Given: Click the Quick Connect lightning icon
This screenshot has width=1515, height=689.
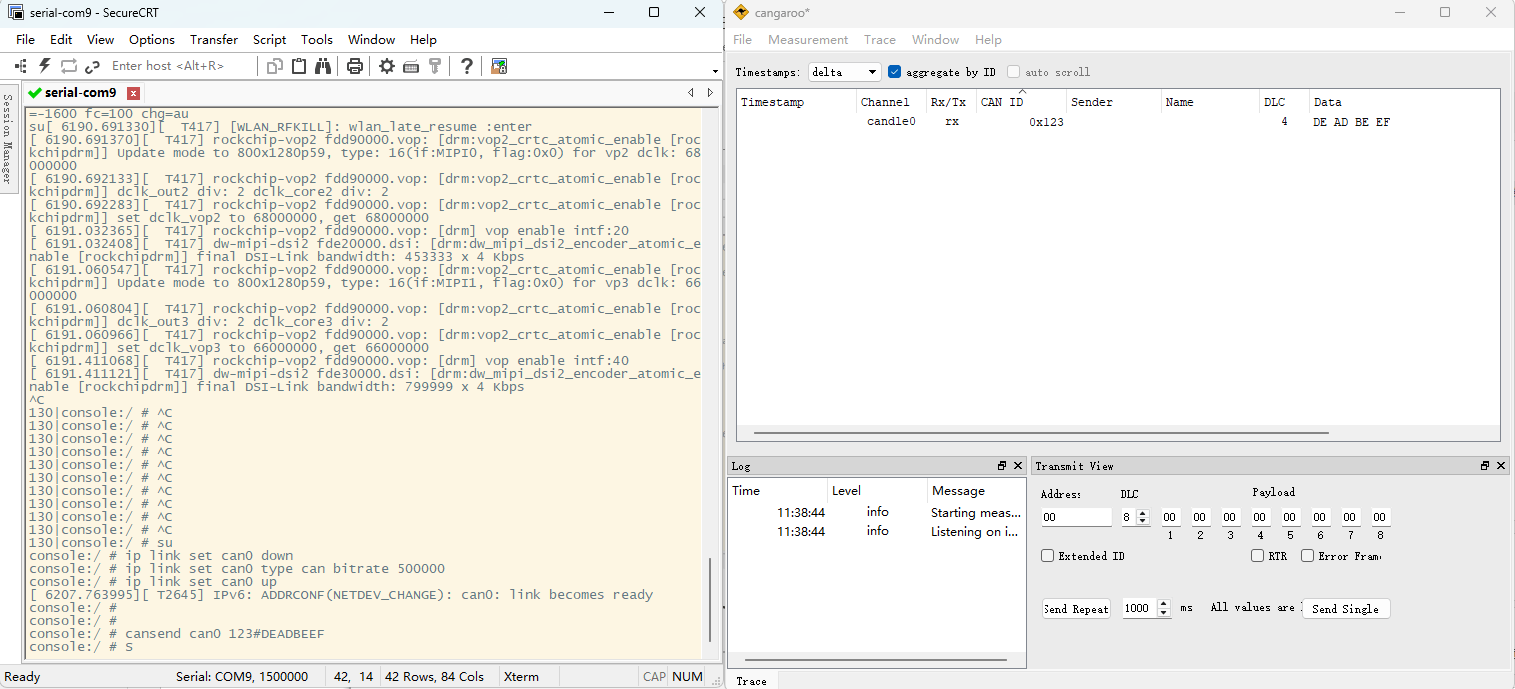Looking at the screenshot, I should coord(45,66).
